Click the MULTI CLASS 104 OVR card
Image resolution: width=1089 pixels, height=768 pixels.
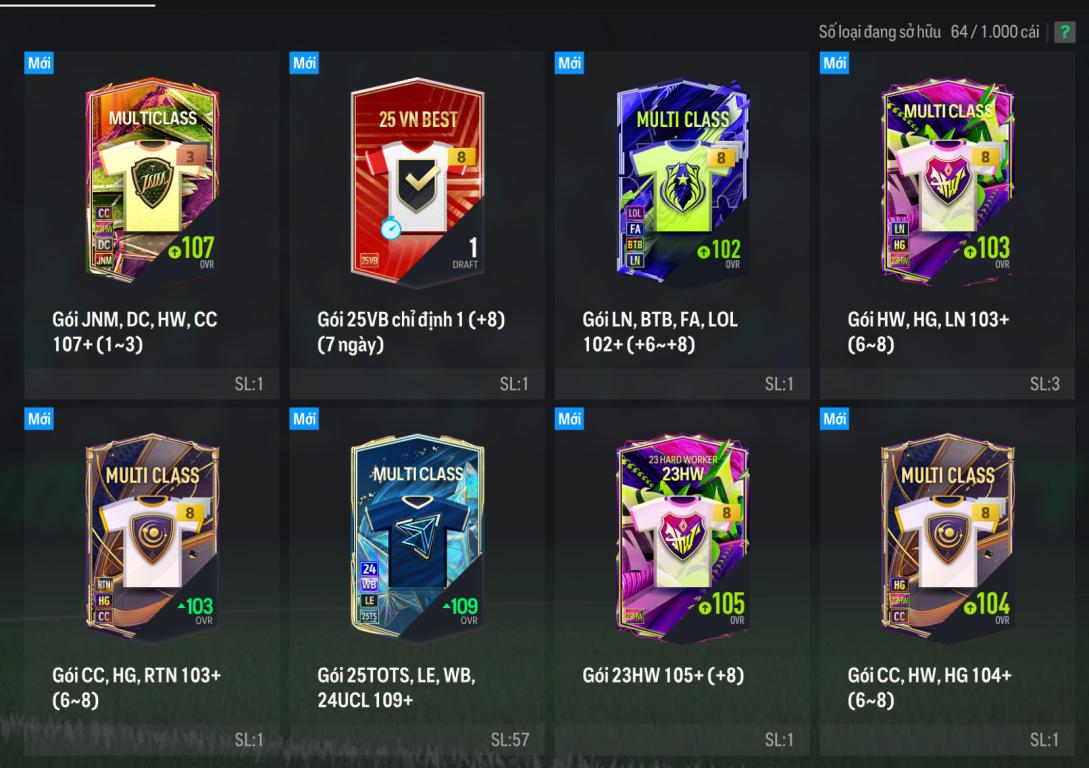click(947, 538)
